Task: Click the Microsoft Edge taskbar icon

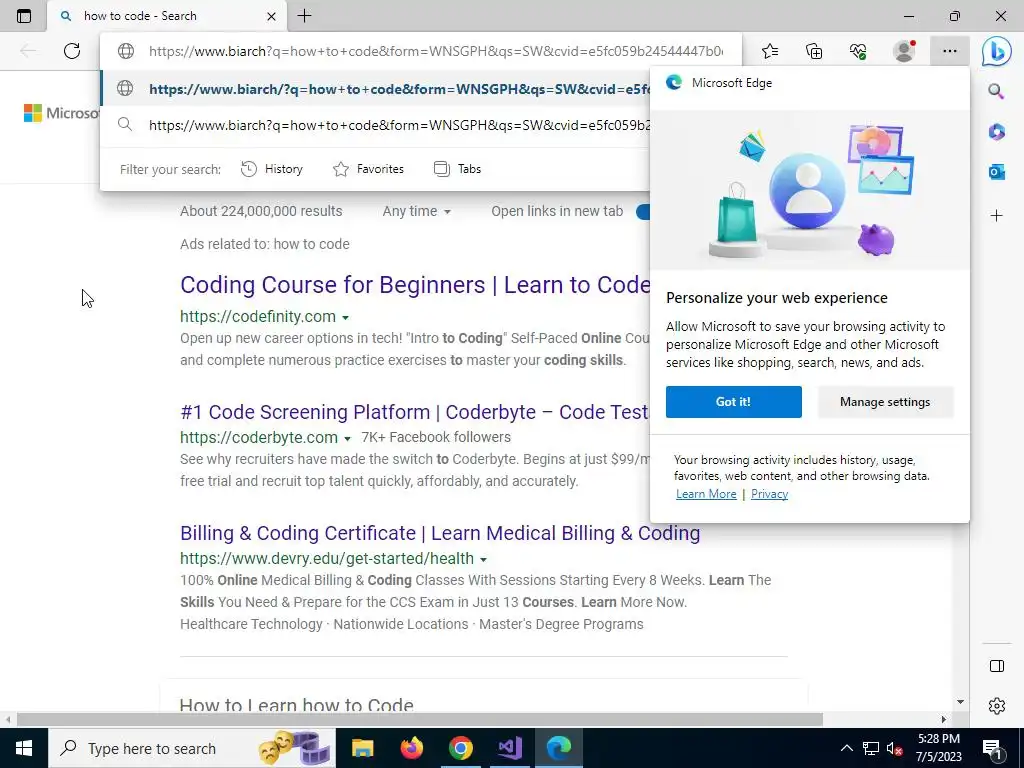Action: pos(559,748)
